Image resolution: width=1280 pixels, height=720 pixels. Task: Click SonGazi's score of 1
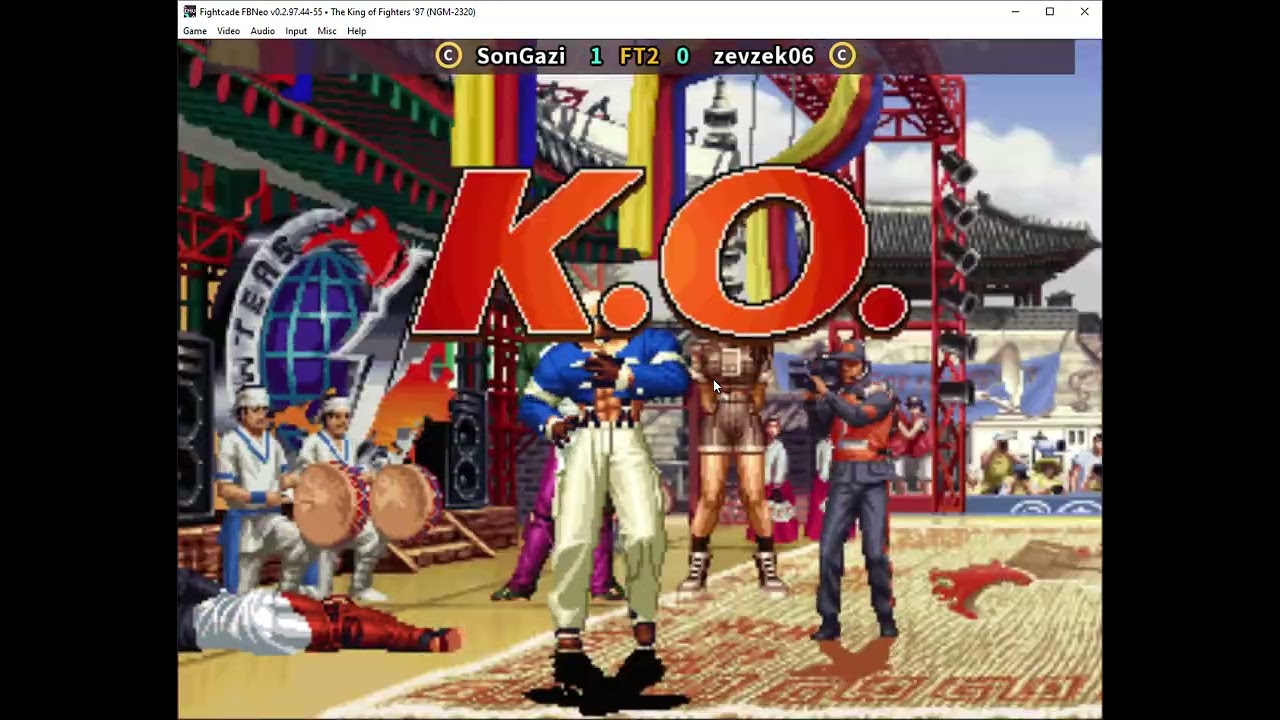(x=596, y=56)
